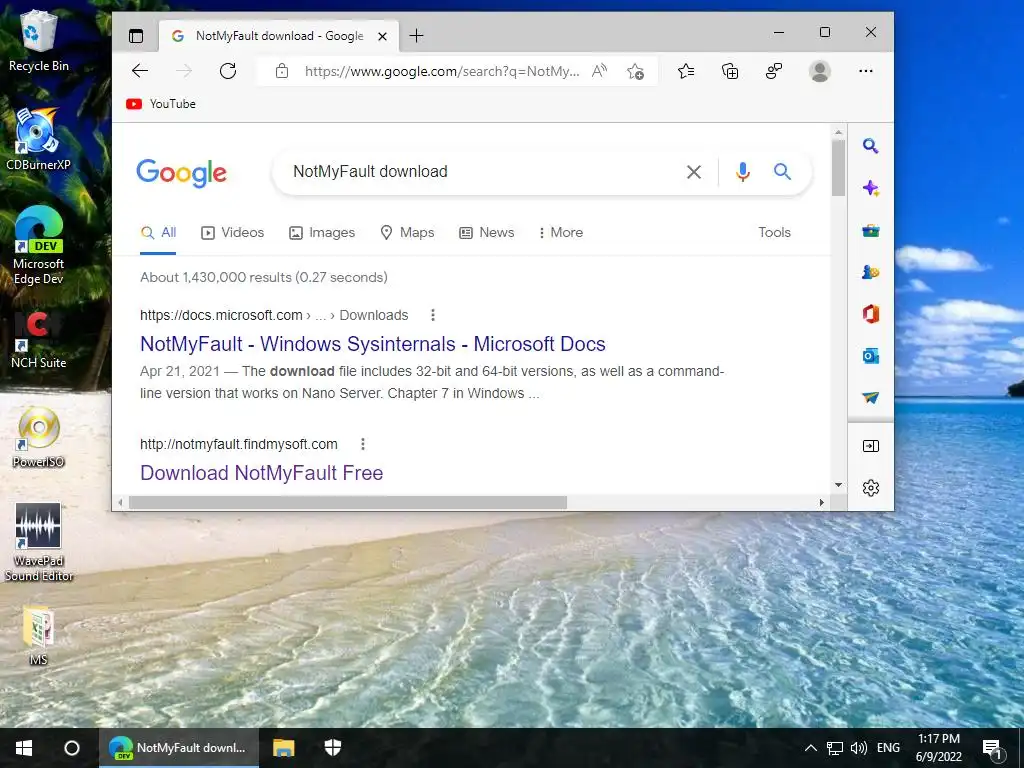This screenshot has width=1024, height=768.
Task: Toggle Read aloud in the address bar
Action: click(x=599, y=71)
